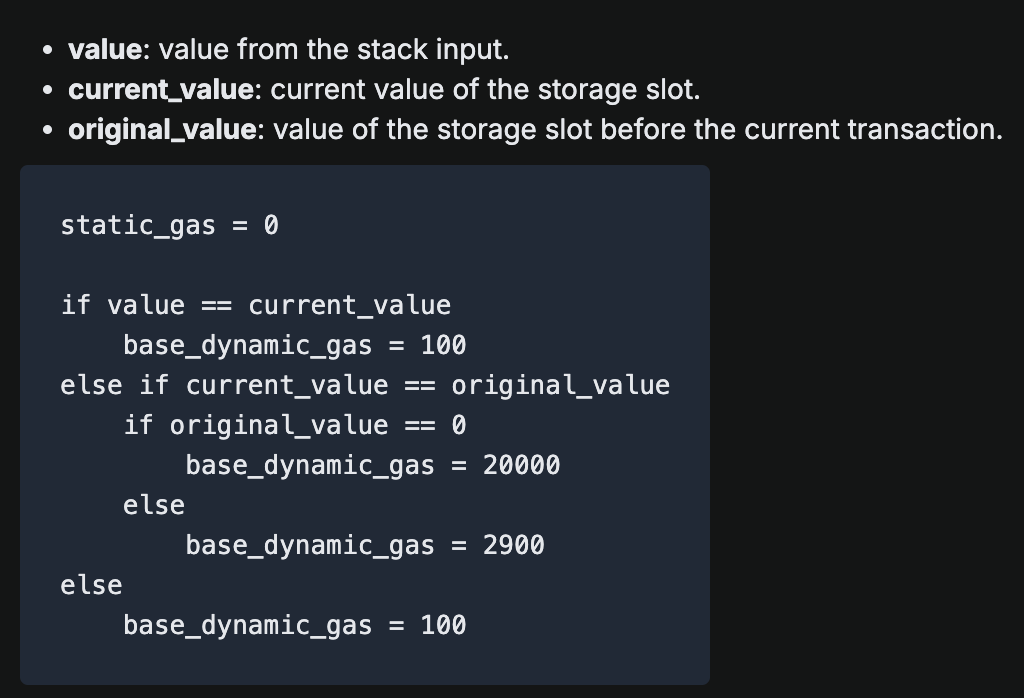Click the unindented final "else" keyword

point(91,585)
